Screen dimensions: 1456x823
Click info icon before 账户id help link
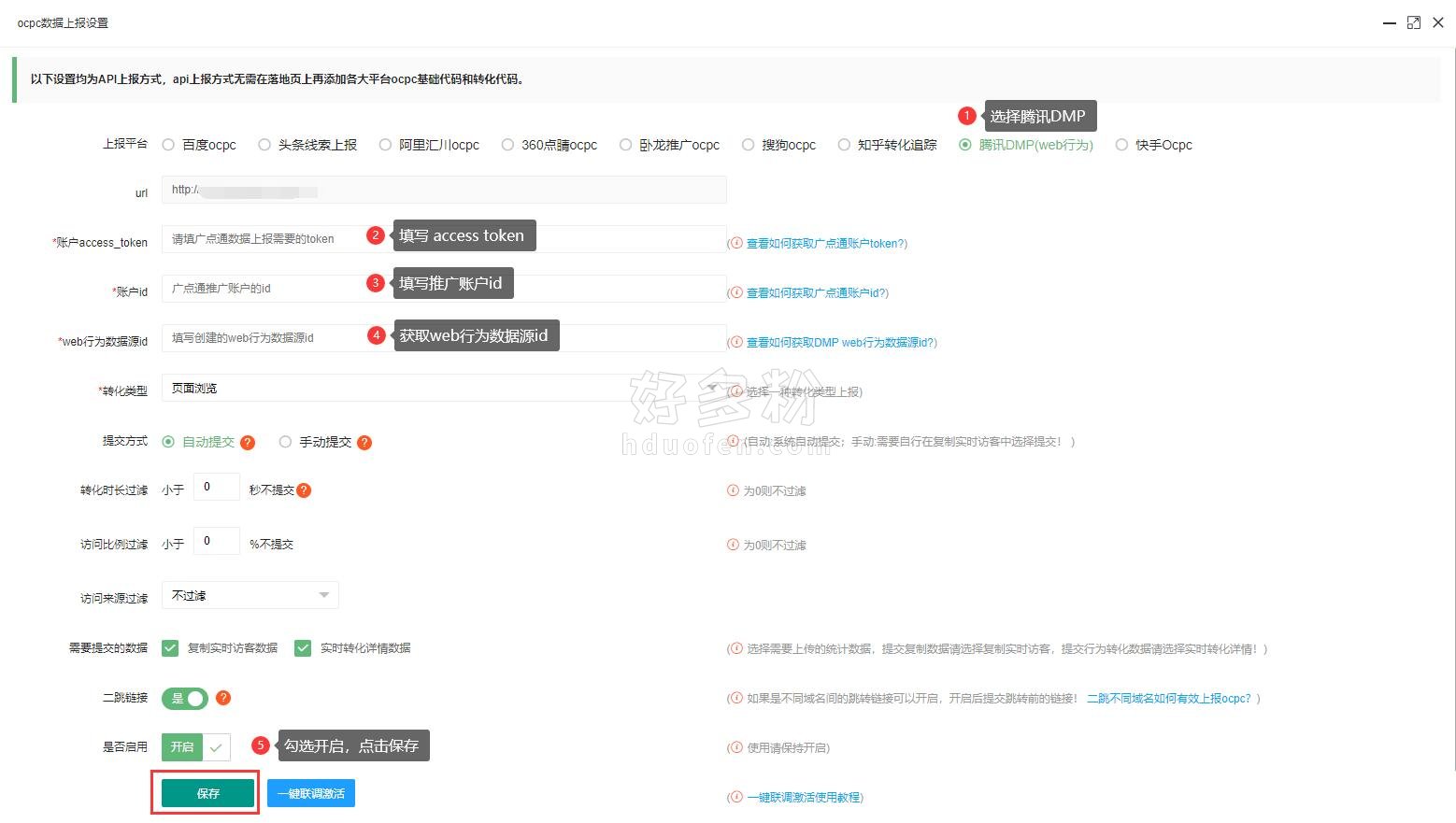(736, 292)
